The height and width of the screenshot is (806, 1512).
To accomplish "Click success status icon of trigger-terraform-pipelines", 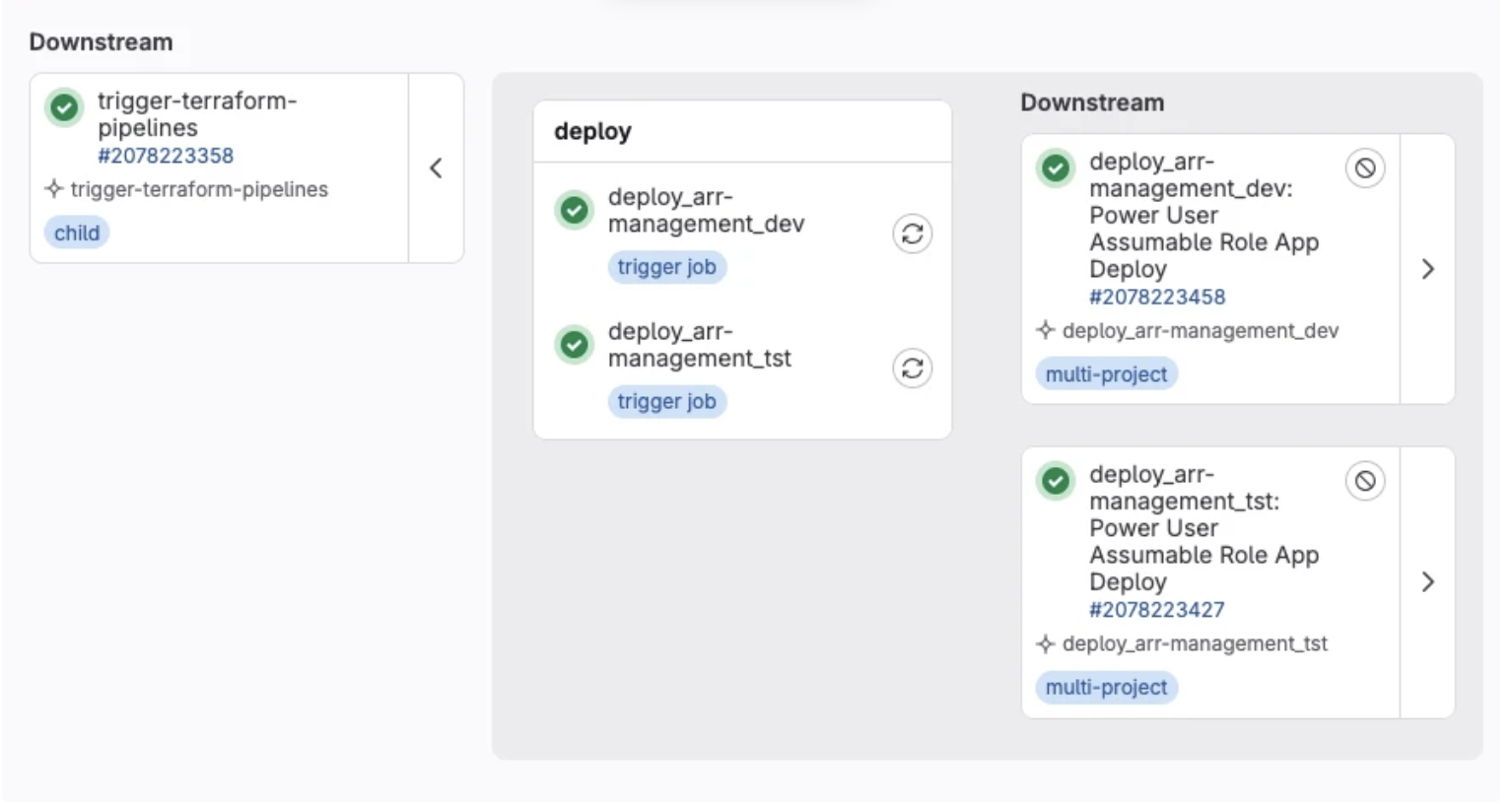I will (64, 107).
